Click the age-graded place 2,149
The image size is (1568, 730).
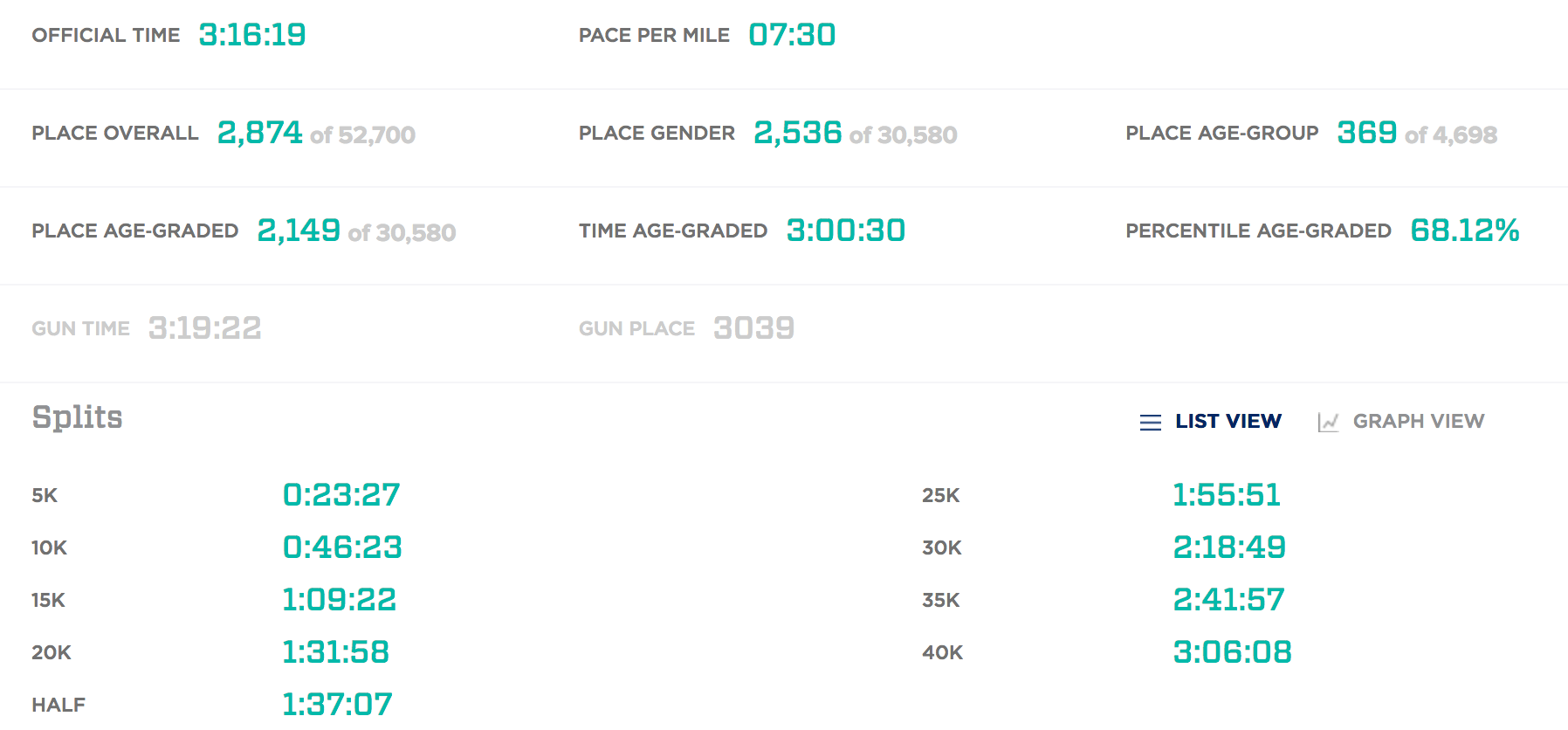pyautogui.click(x=299, y=231)
